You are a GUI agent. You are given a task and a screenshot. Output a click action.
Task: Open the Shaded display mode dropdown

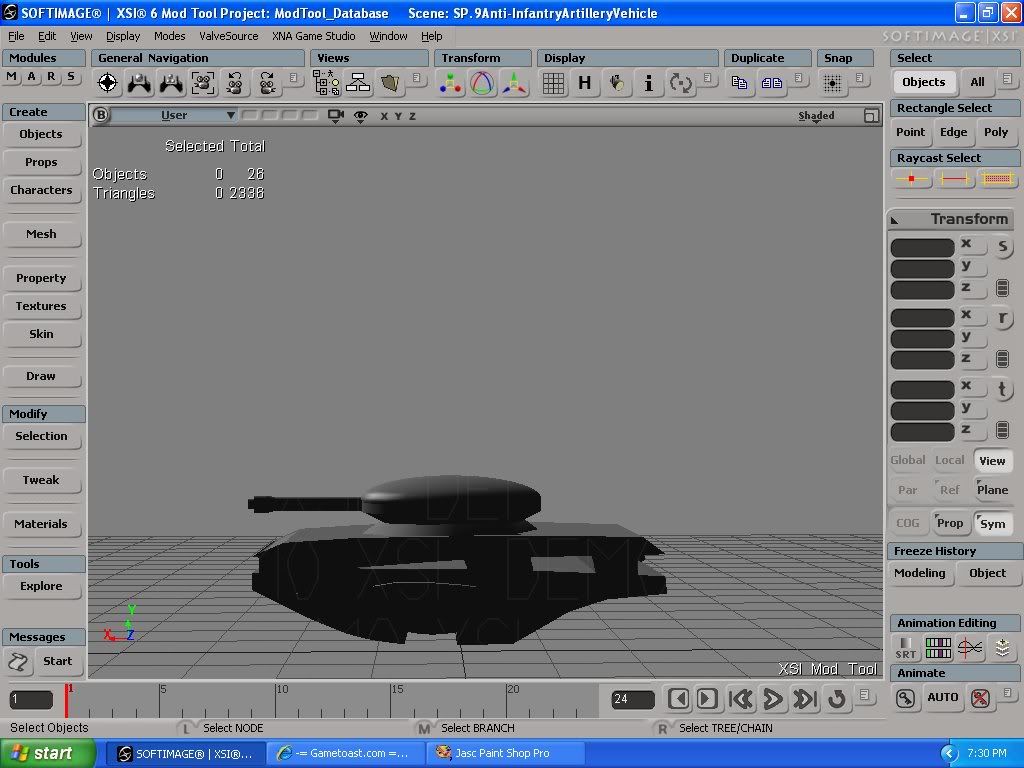point(816,116)
